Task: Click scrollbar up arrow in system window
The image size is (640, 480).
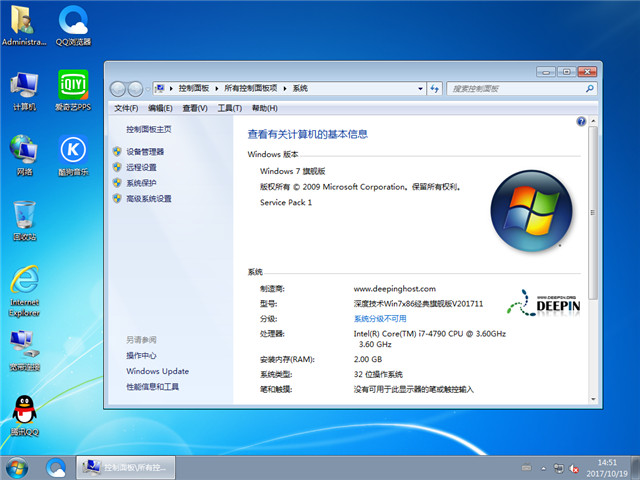Action: [x=593, y=121]
